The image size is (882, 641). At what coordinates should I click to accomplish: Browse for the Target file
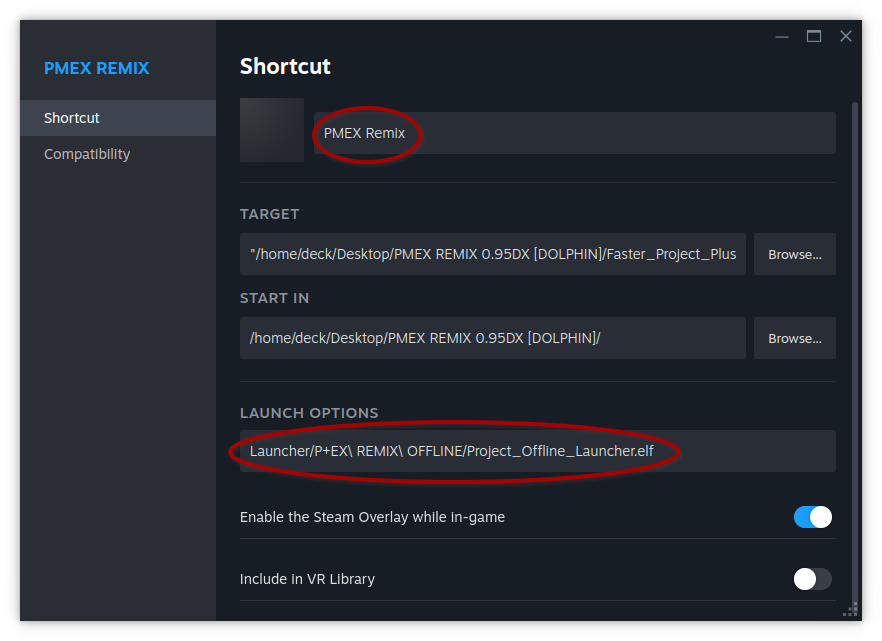pyautogui.click(x=795, y=254)
